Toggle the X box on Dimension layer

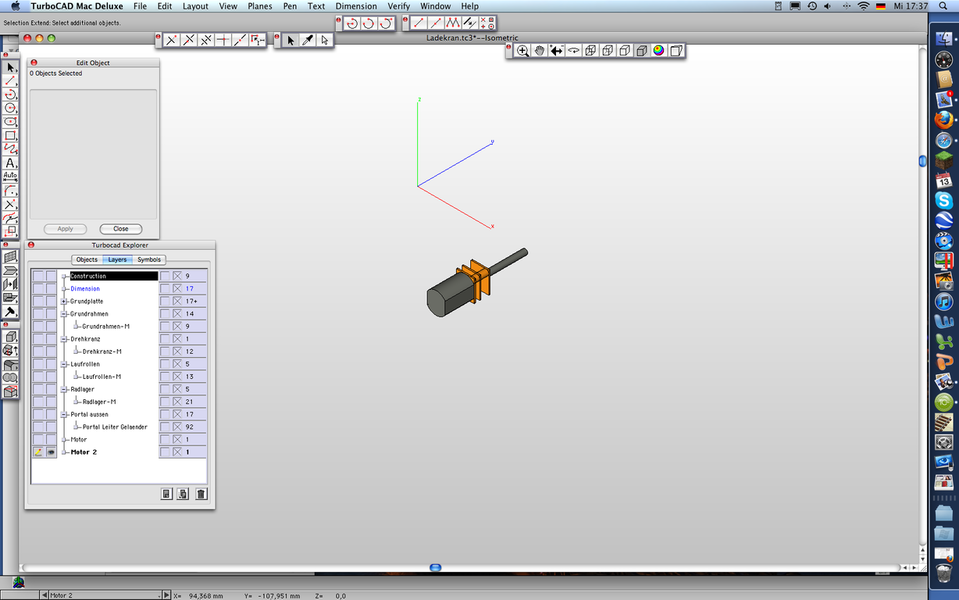(x=178, y=289)
